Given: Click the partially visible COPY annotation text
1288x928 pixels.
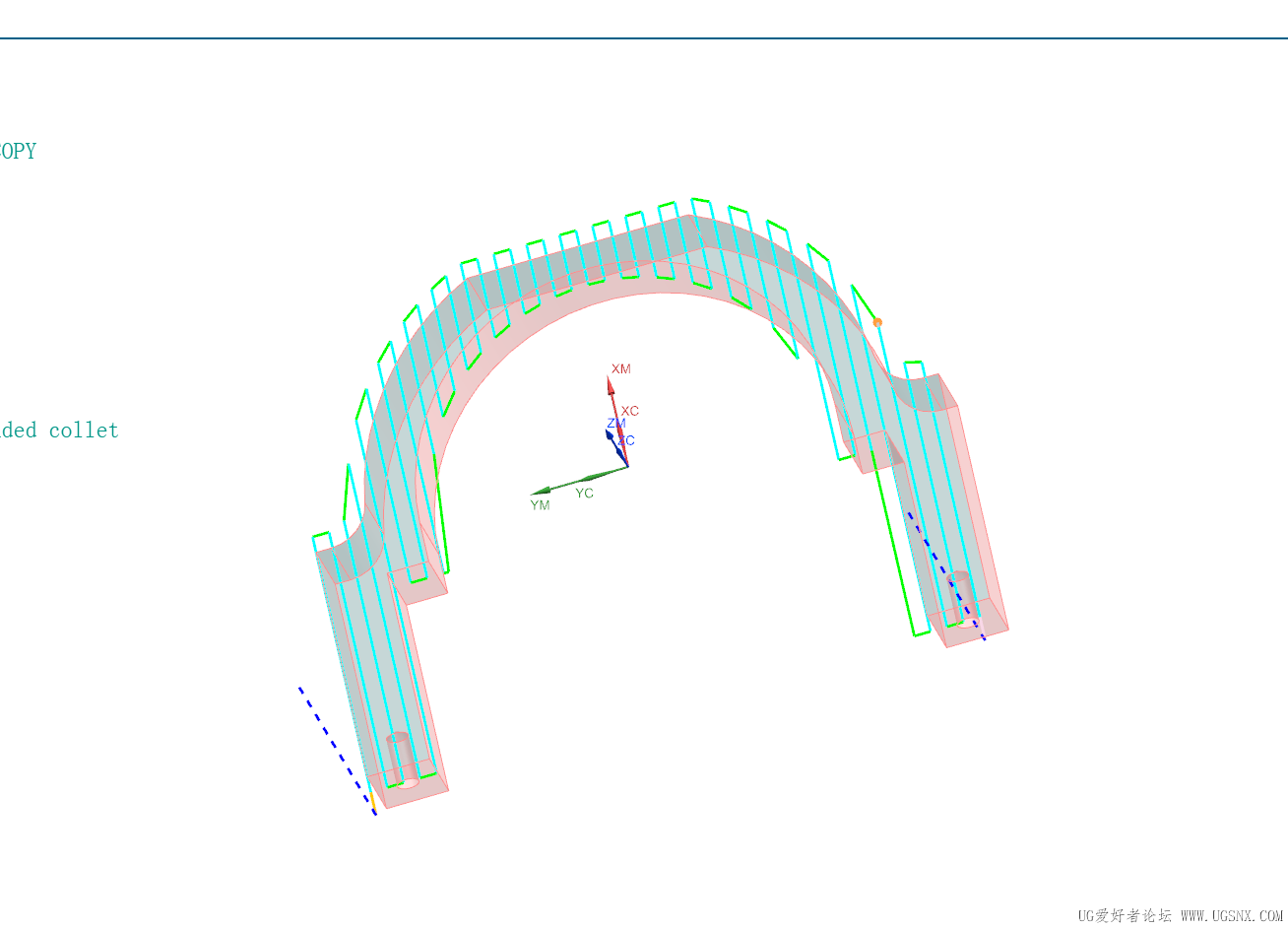Looking at the screenshot, I should tap(18, 150).
